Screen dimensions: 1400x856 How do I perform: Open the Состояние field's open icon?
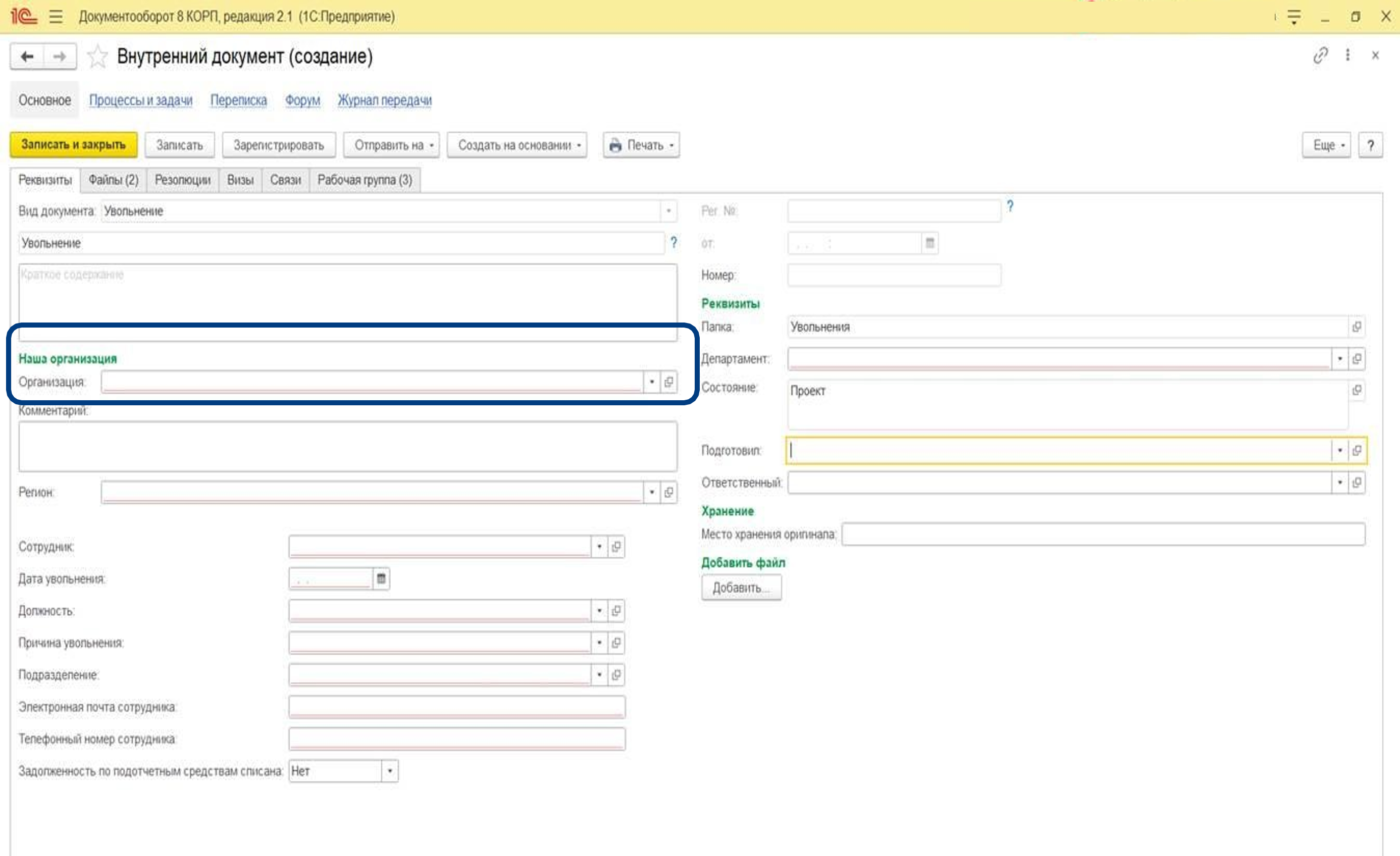tap(1357, 390)
